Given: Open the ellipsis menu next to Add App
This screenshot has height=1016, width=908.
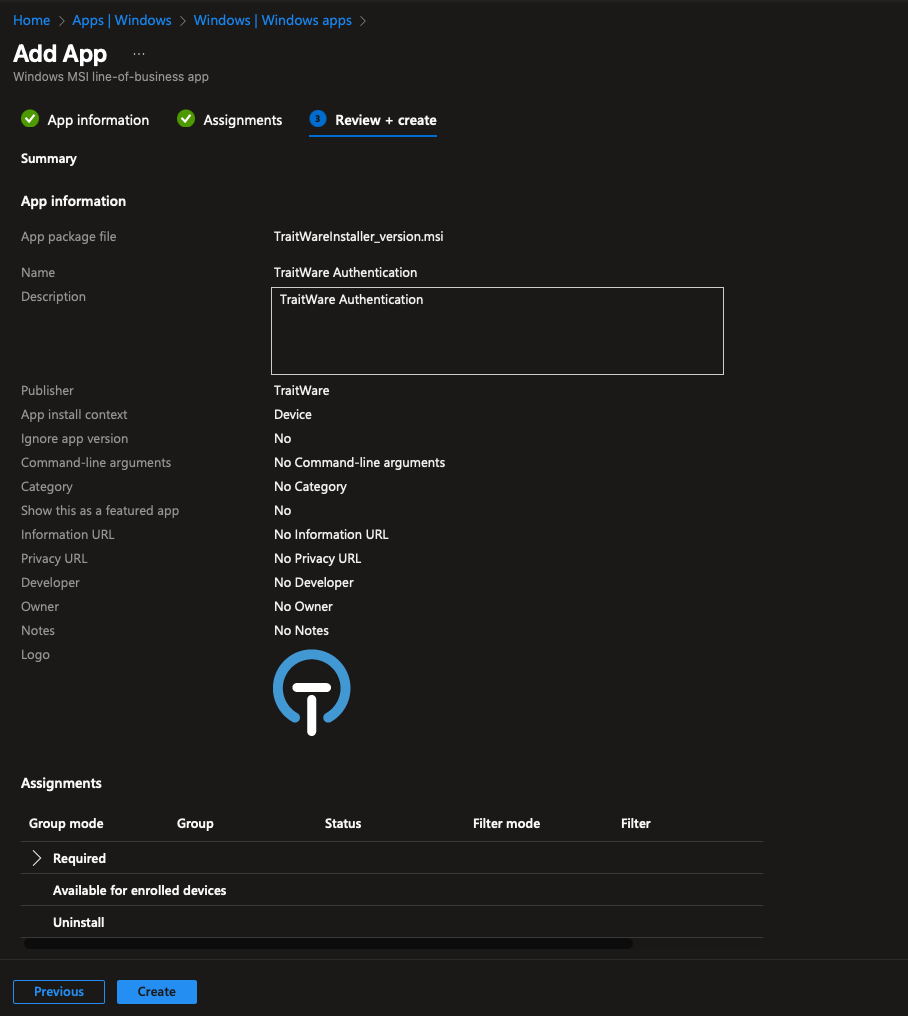Looking at the screenshot, I should tap(139, 54).
